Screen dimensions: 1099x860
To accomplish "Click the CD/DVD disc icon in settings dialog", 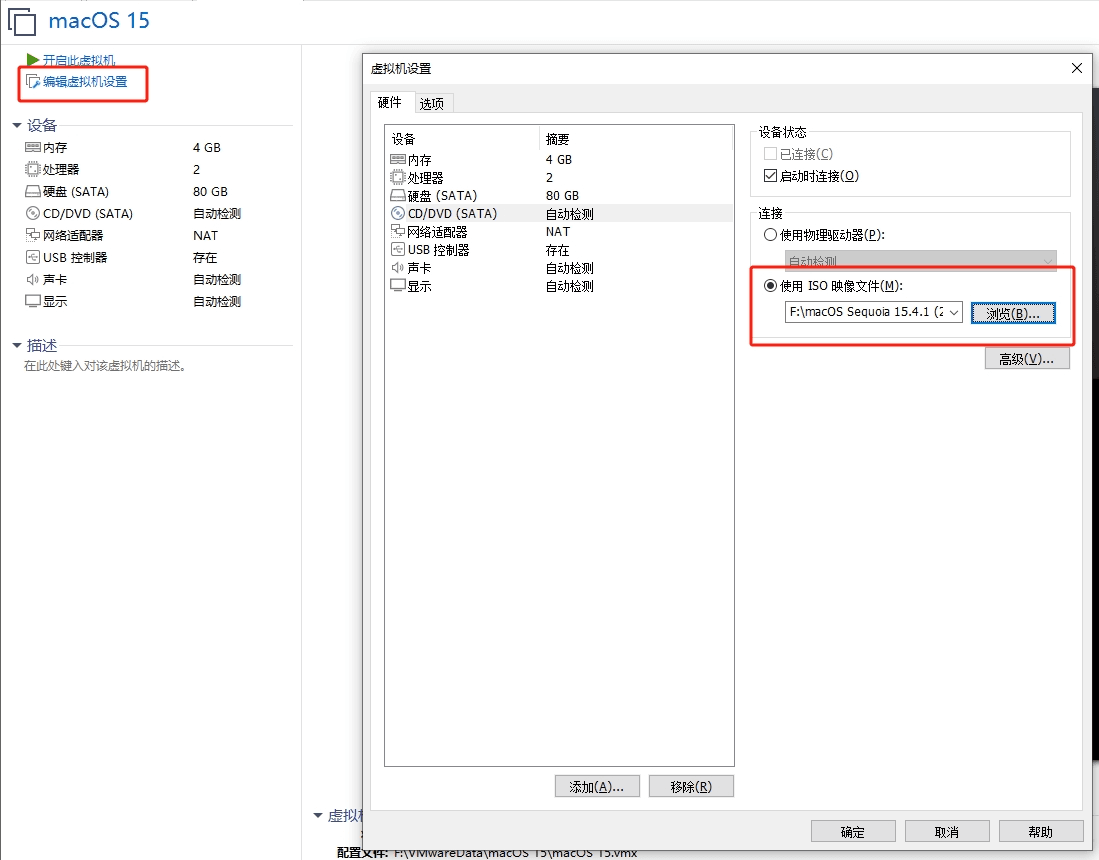I will (x=398, y=213).
